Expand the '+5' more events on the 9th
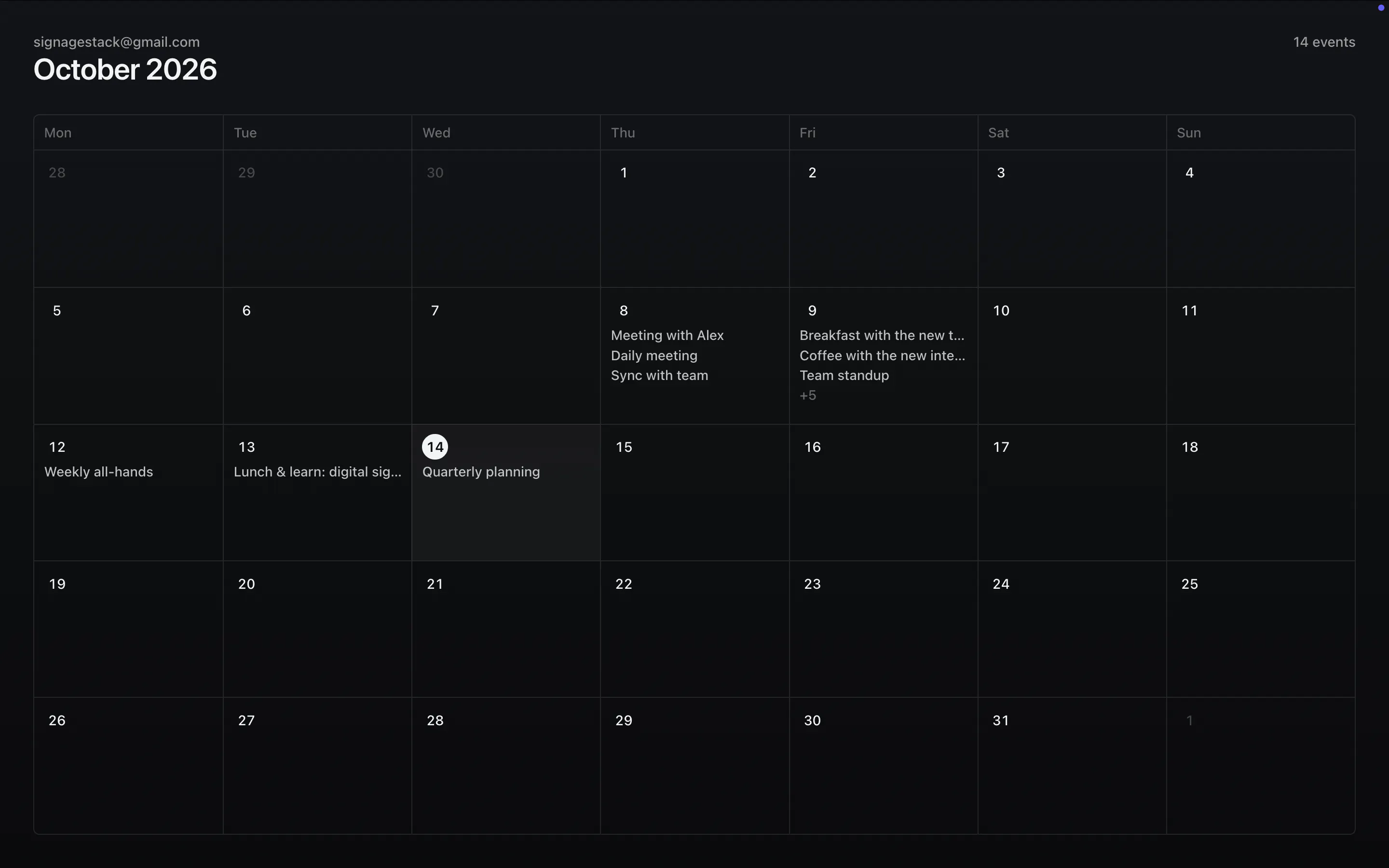This screenshot has width=1389, height=868. (x=807, y=395)
